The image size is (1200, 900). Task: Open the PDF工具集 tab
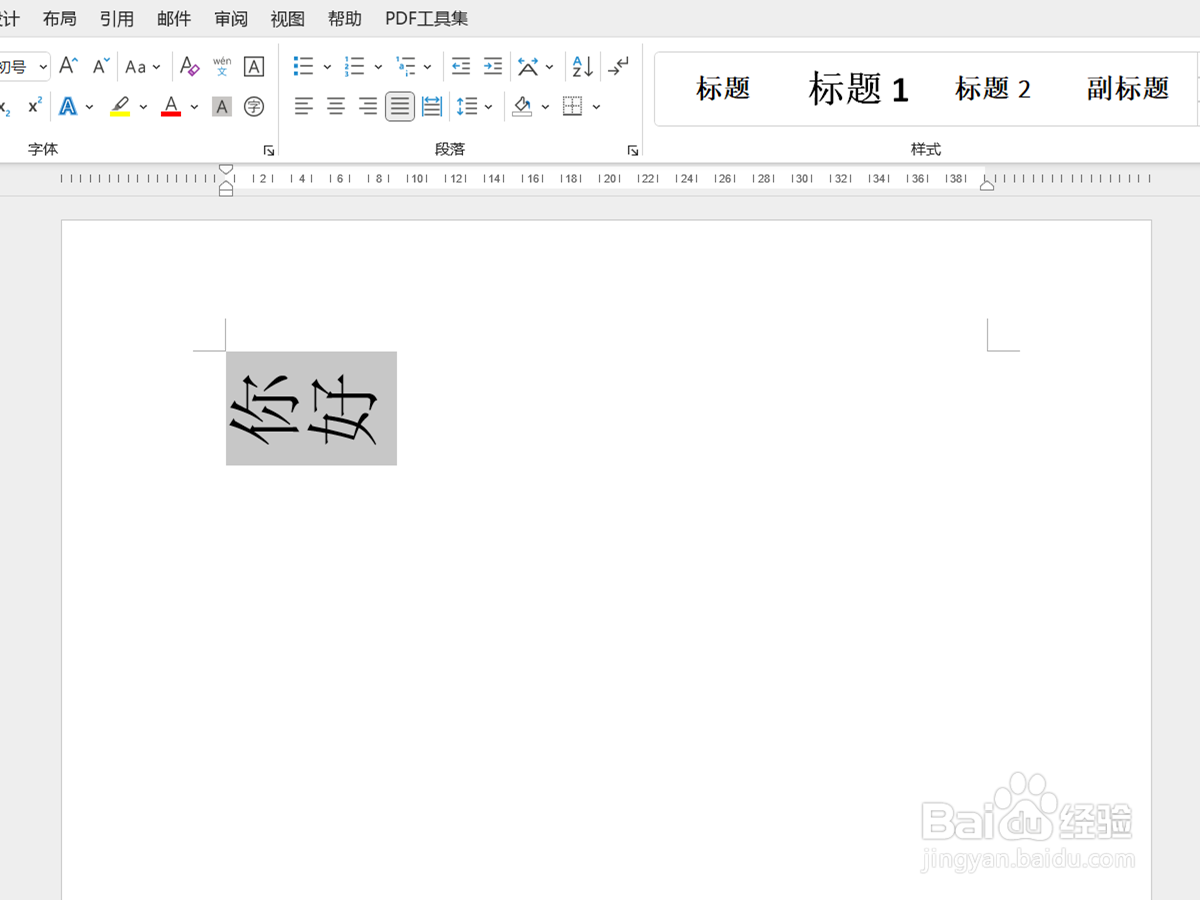[427, 18]
